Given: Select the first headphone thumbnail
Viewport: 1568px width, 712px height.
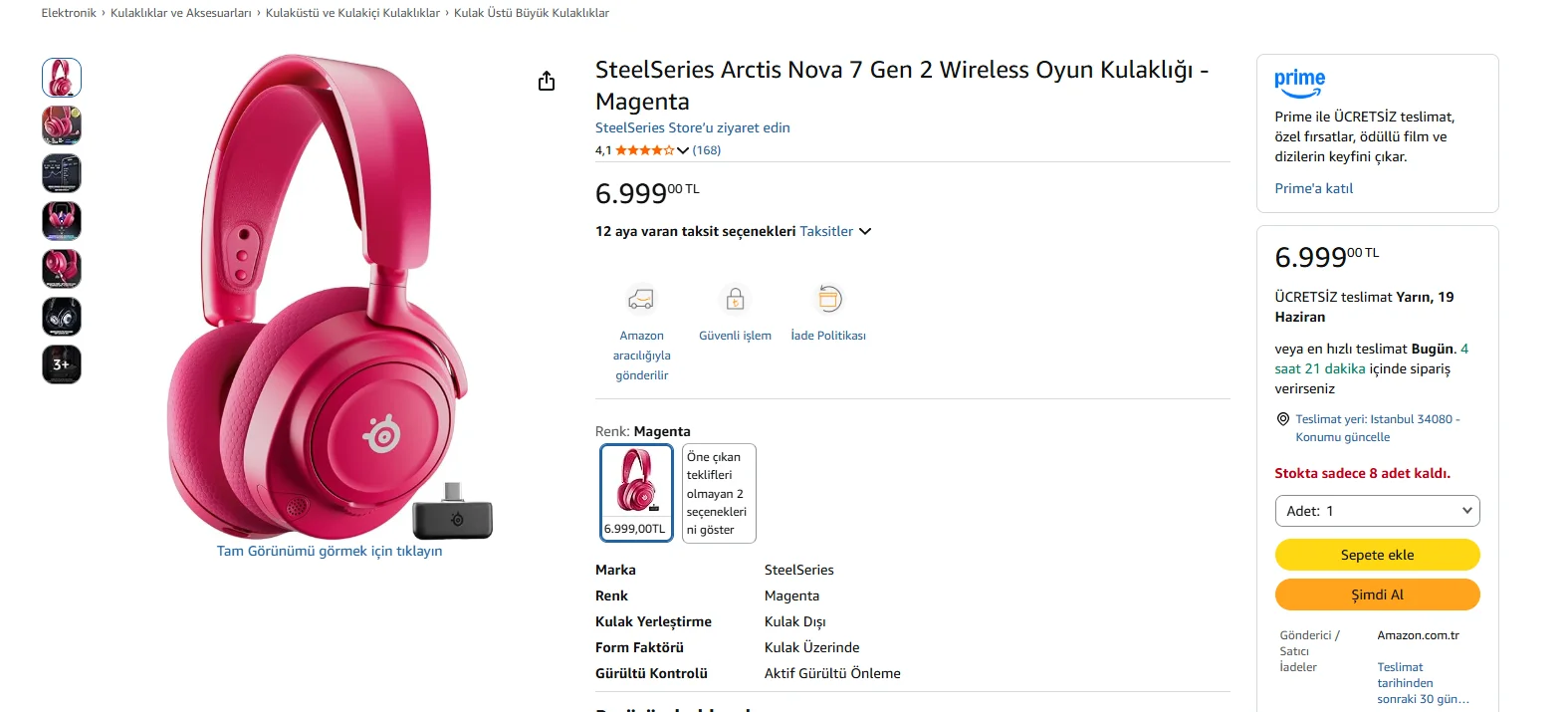Looking at the screenshot, I should point(62,78).
